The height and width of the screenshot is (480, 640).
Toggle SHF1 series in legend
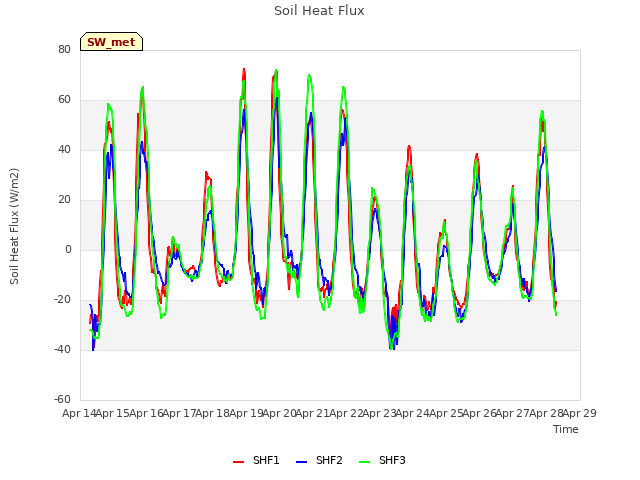256,460
